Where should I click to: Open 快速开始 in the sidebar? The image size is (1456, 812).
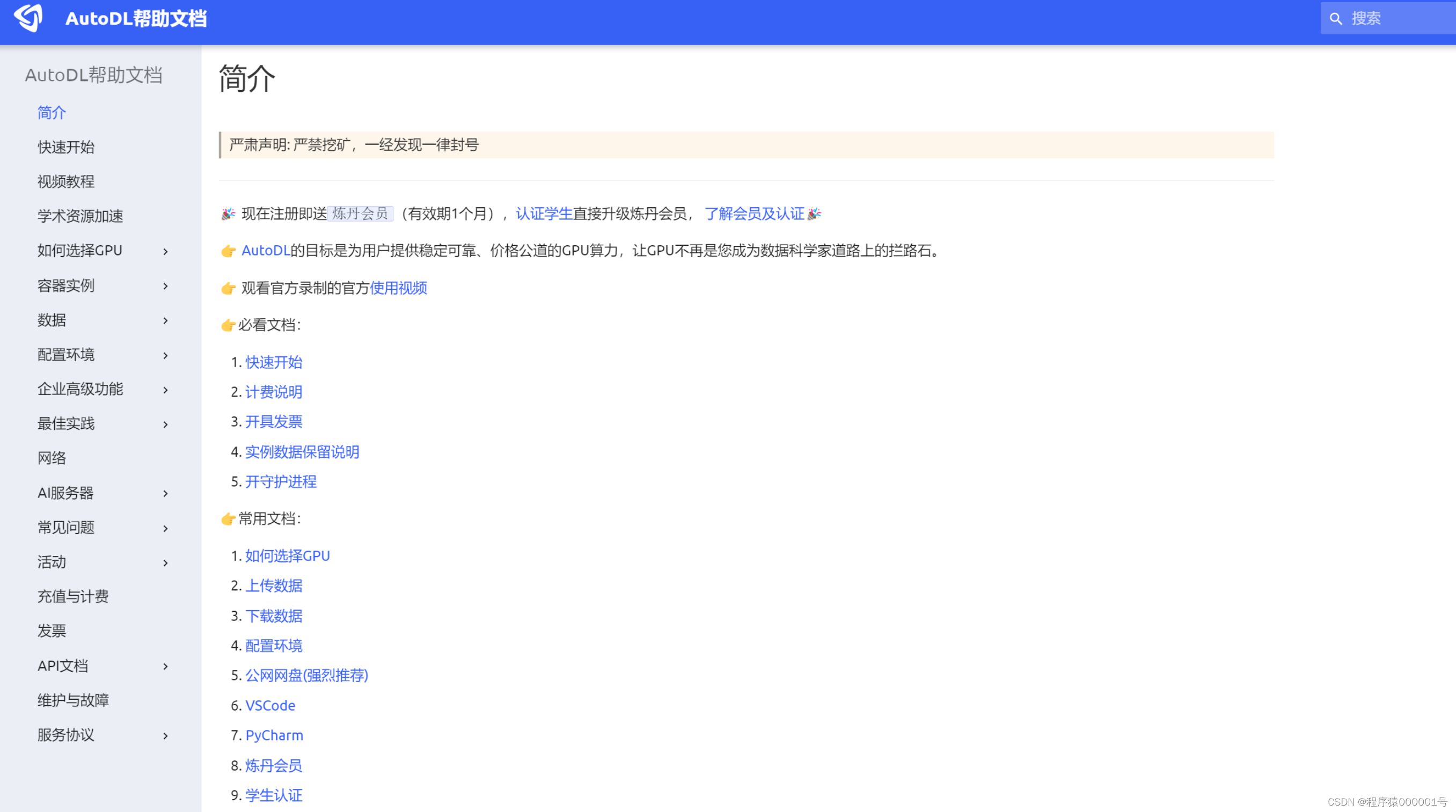tap(66, 147)
